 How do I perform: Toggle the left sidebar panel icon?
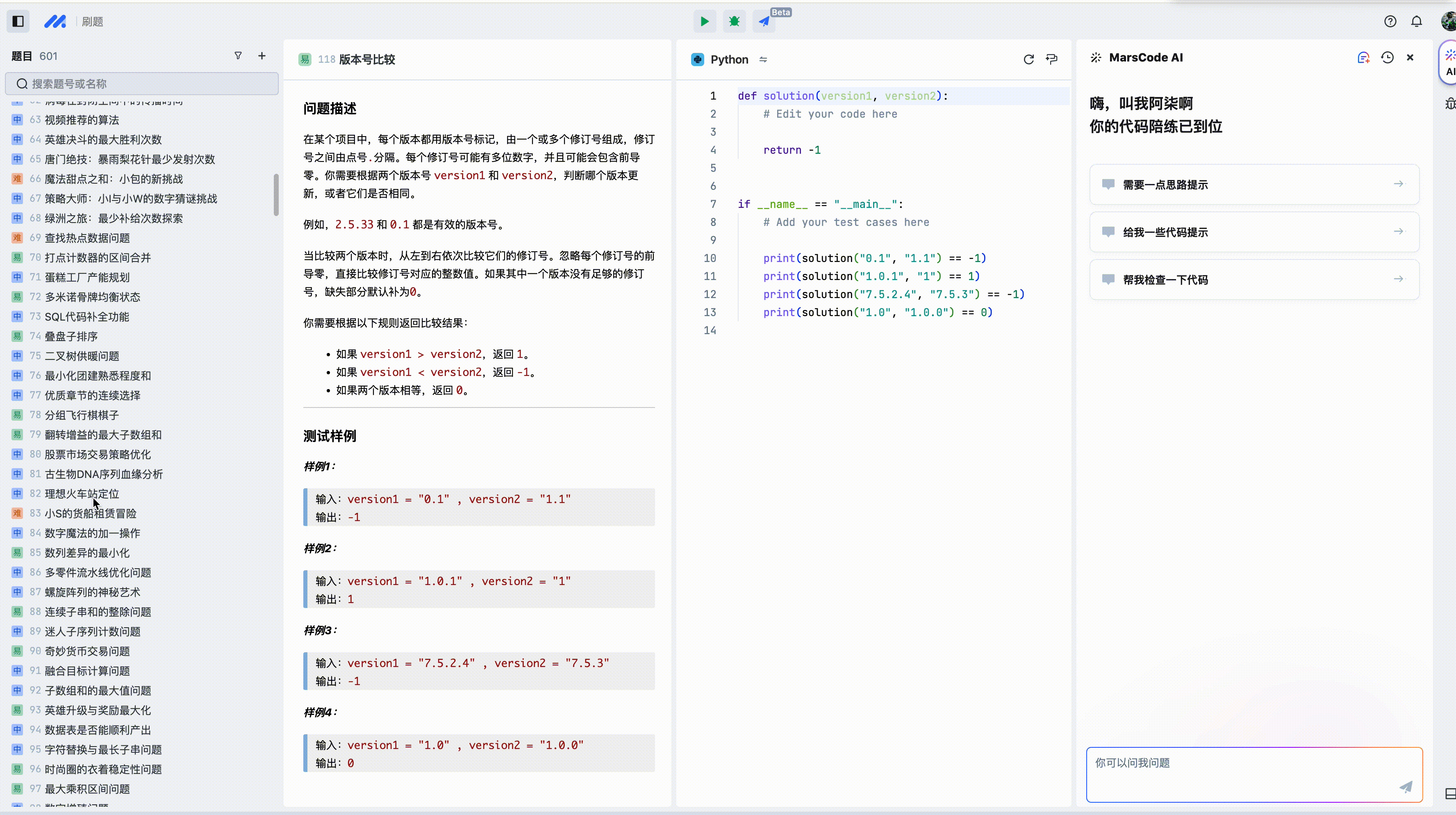[x=18, y=21]
